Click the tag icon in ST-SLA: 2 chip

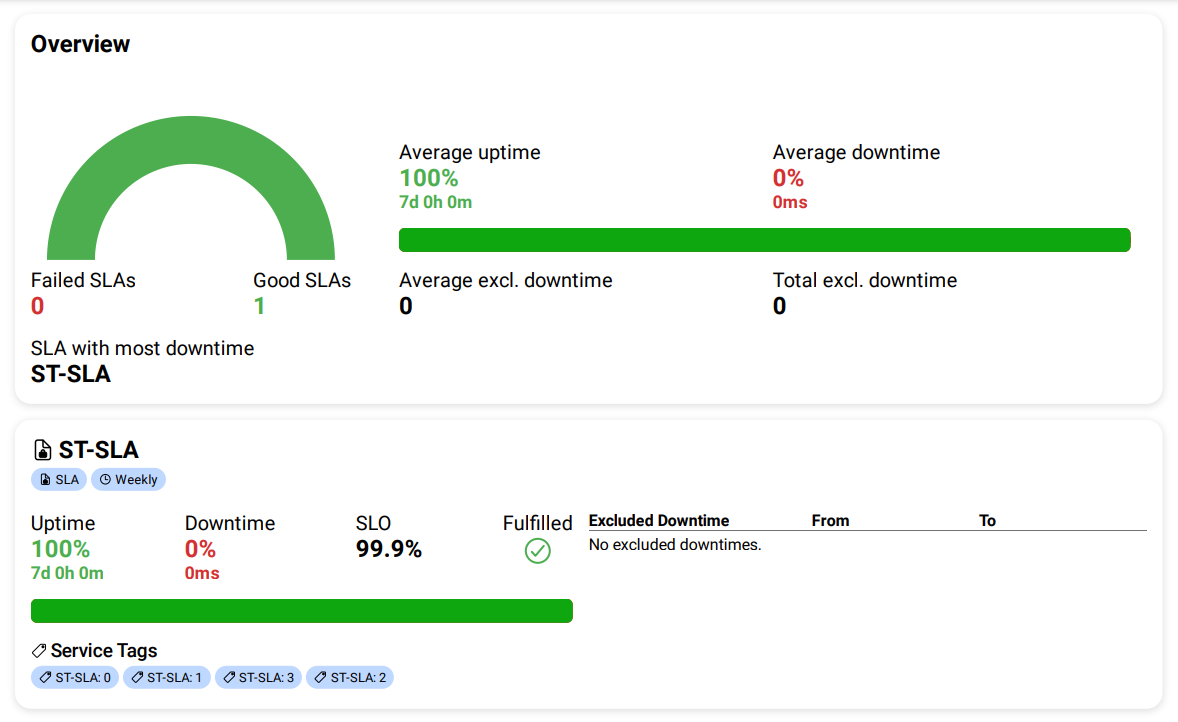320,678
